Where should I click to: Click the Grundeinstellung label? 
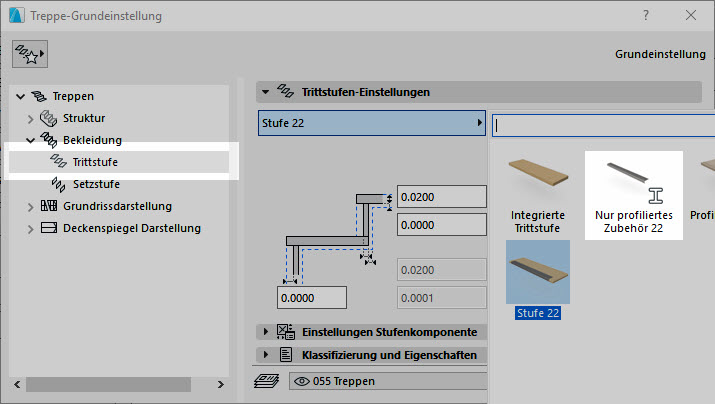tap(660, 54)
